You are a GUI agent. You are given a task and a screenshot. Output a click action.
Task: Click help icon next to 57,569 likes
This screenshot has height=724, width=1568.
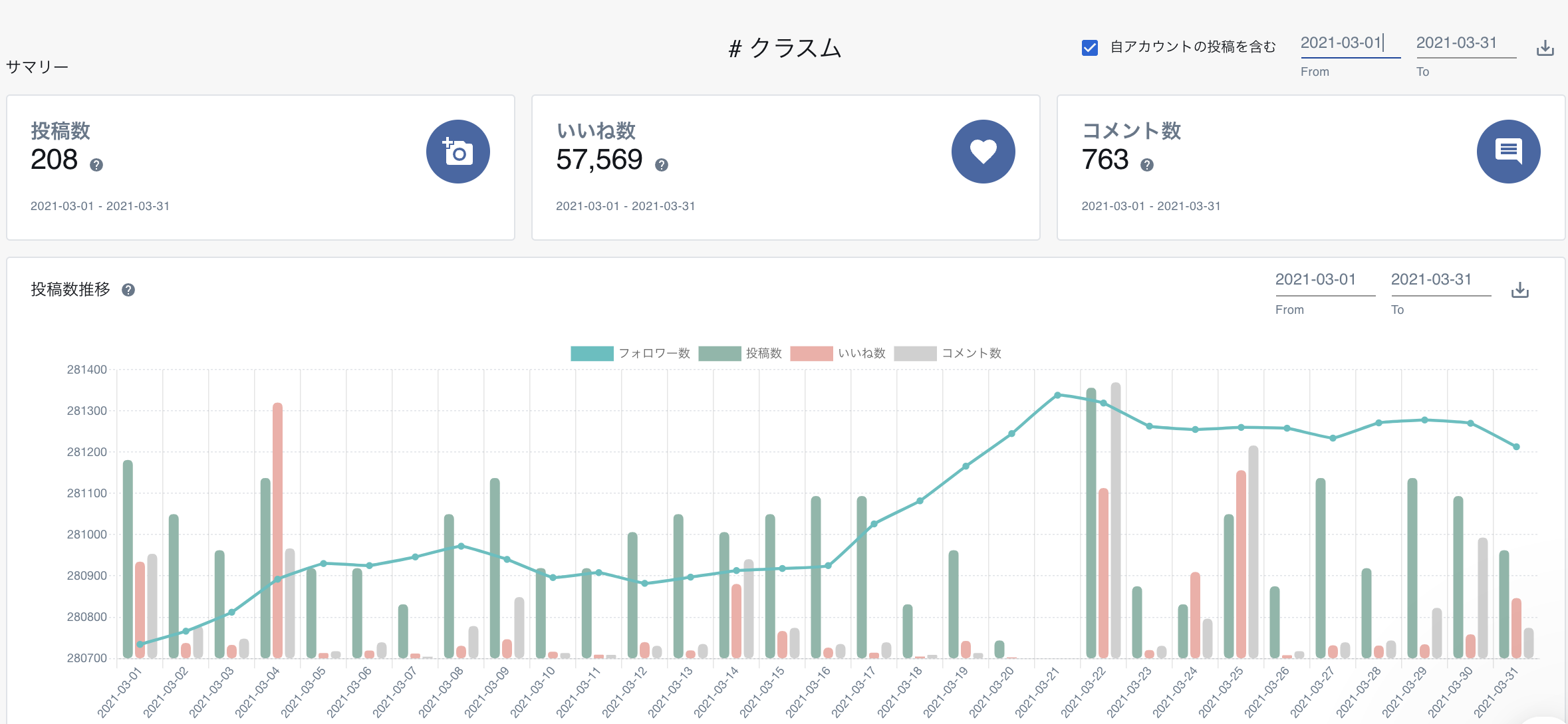coord(661,165)
